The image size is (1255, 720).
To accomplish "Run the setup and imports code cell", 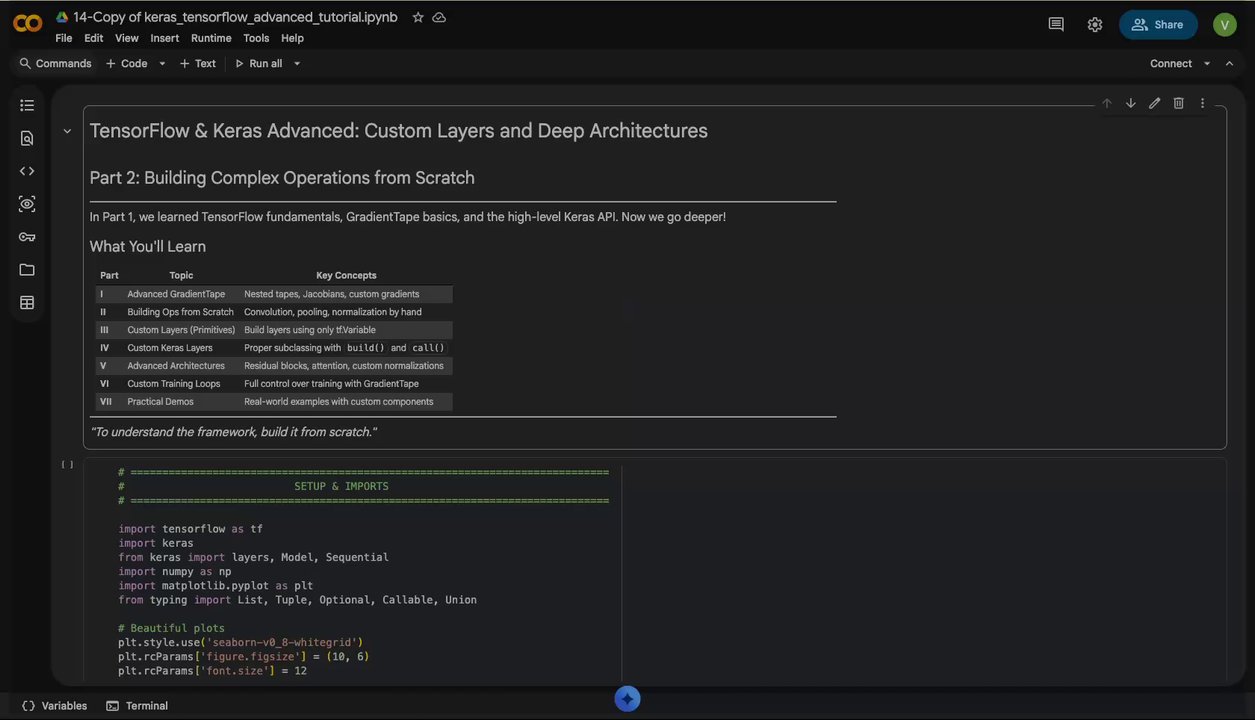I will [67, 465].
